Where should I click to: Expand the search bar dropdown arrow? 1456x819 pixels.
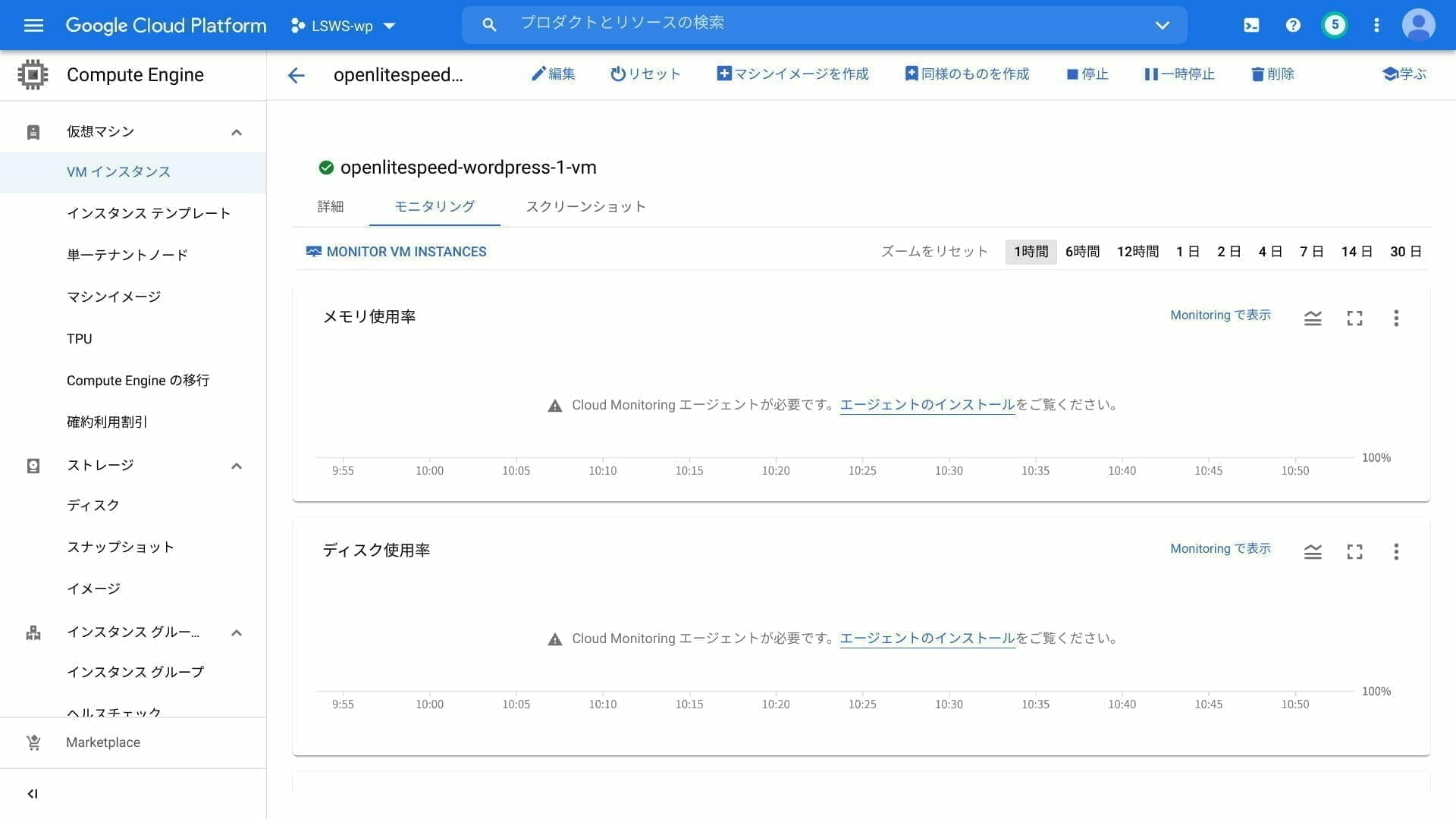point(1162,25)
